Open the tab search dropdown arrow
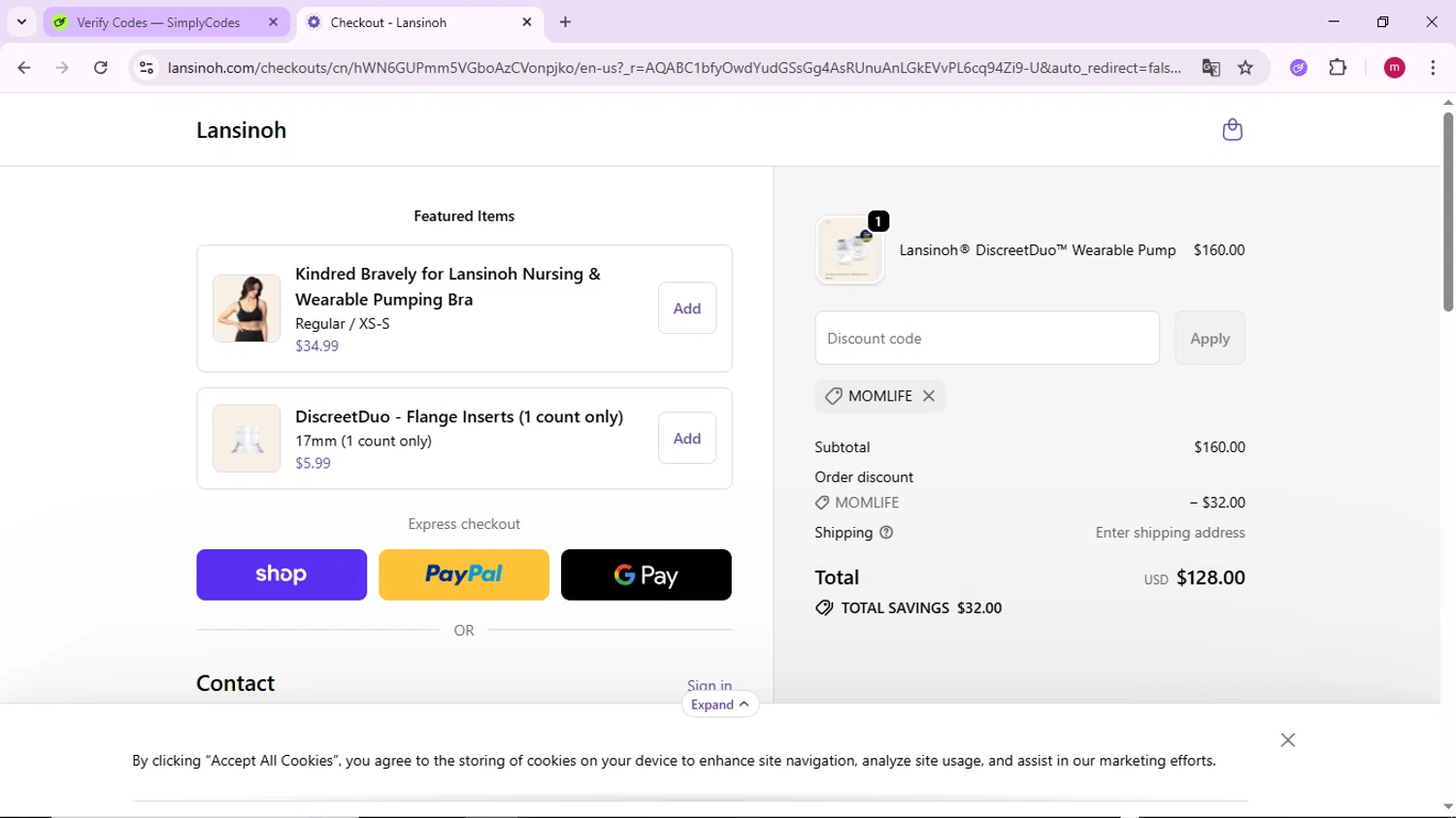This screenshot has height=818, width=1456. point(21,21)
